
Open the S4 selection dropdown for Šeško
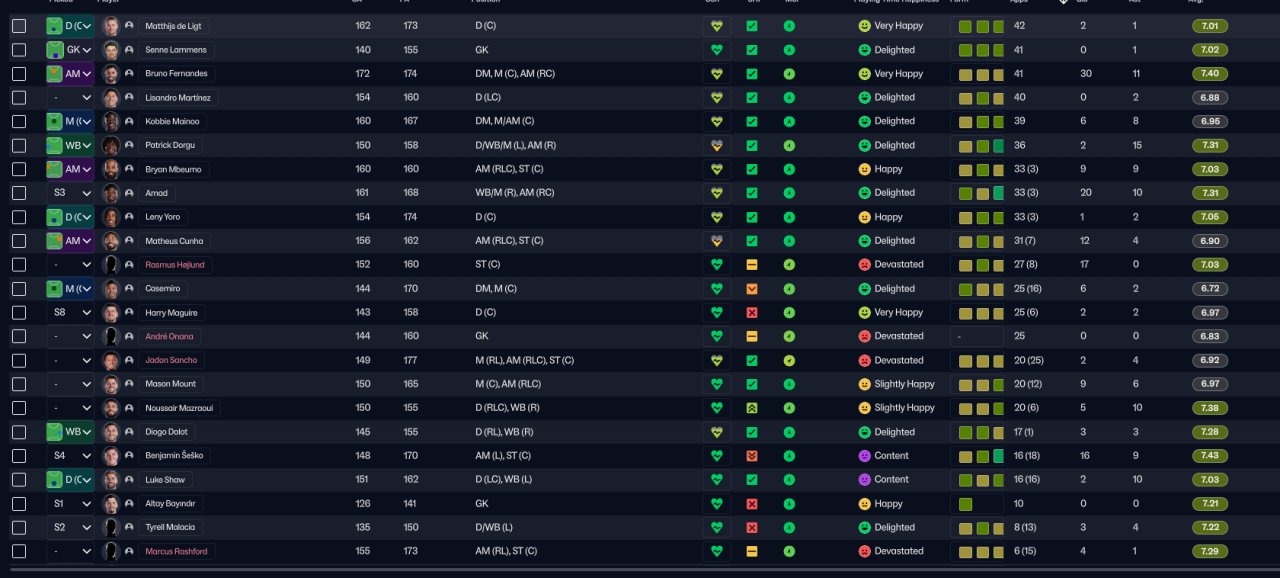point(70,456)
